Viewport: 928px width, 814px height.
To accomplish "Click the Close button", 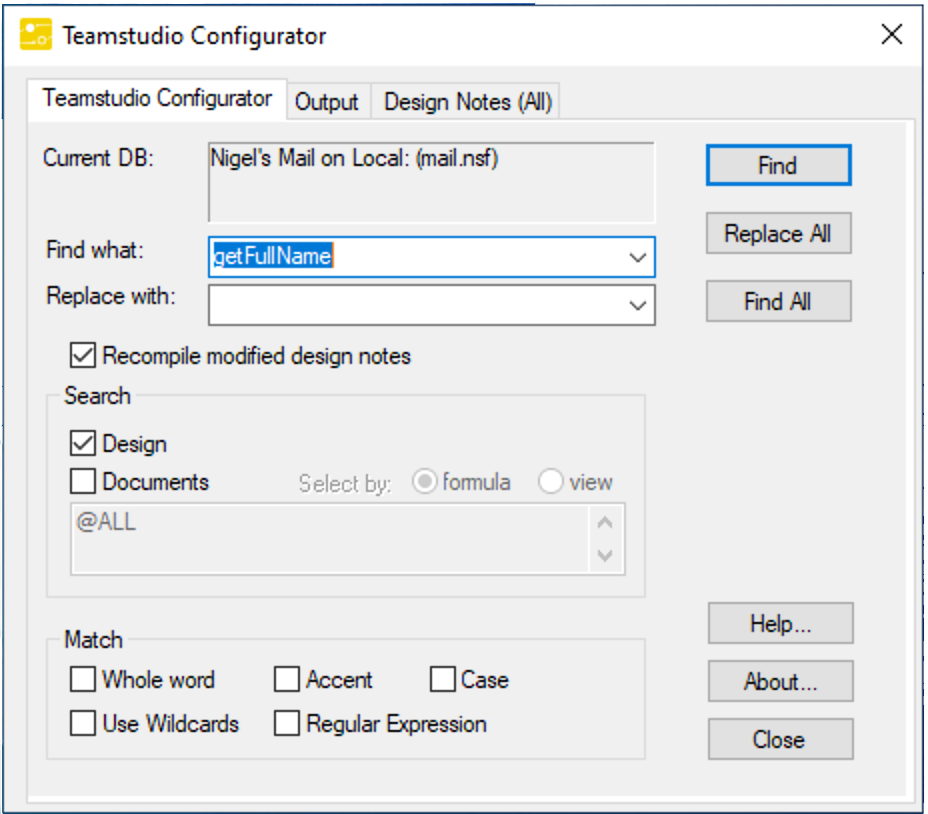I will pos(781,739).
